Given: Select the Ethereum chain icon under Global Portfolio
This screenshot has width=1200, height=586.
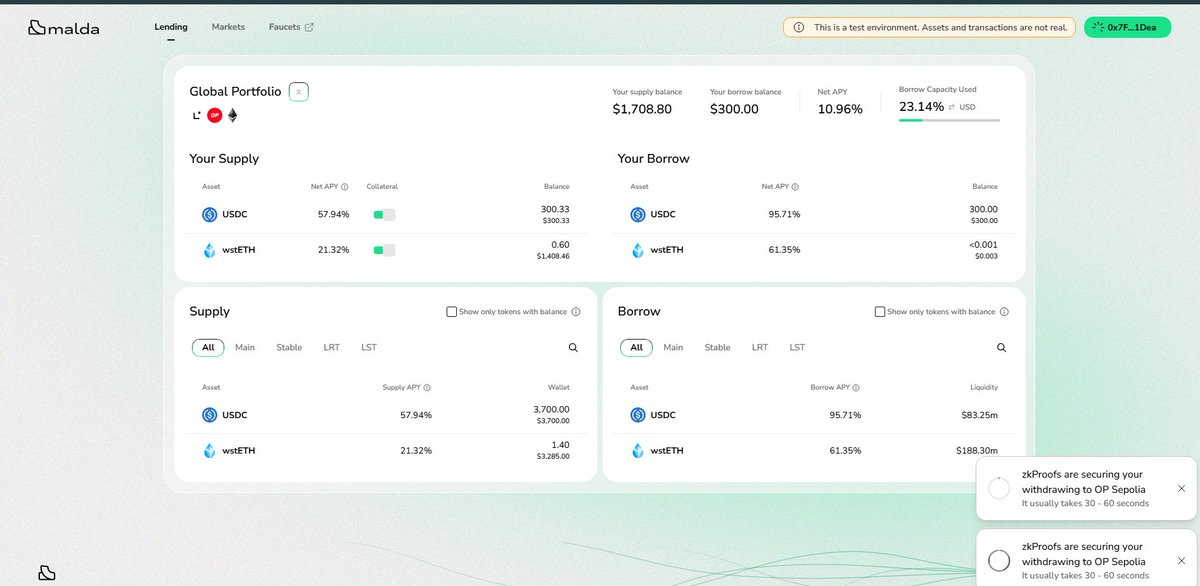Looking at the screenshot, I should [x=233, y=115].
